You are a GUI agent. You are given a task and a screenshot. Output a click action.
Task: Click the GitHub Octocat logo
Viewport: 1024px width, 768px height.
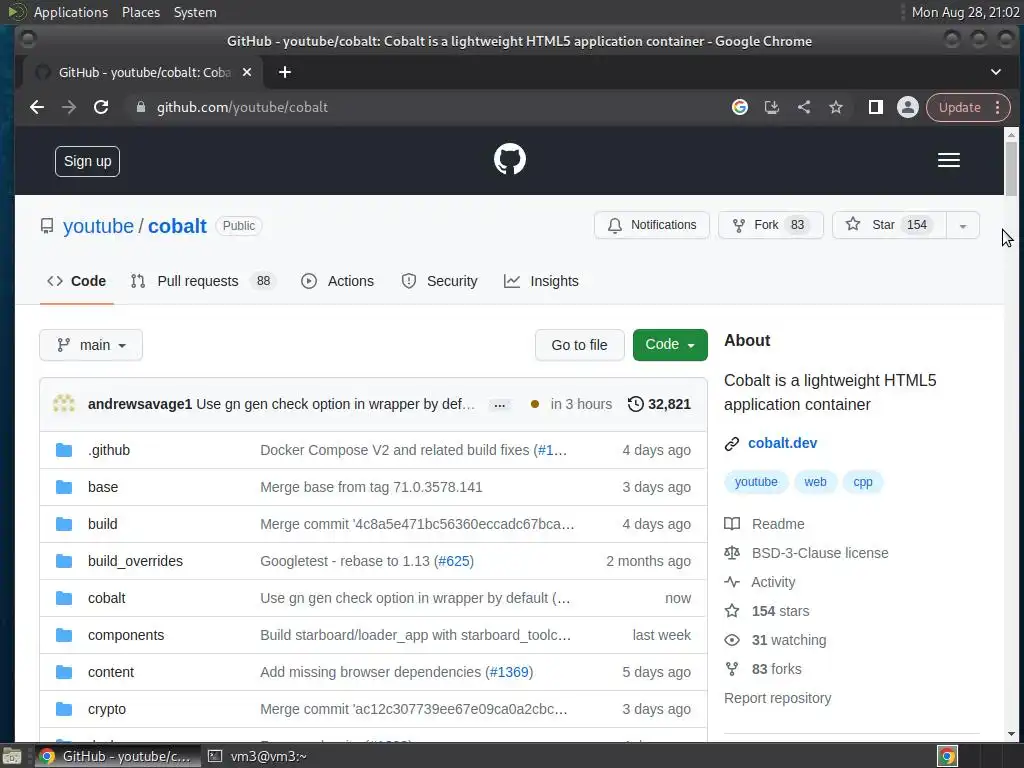click(509, 159)
